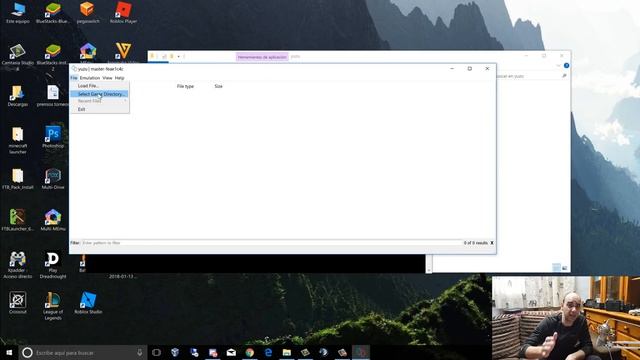The width and height of the screenshot is (640, 360).
Task: Open the View menu in yuzu
Action: [x=107, y=78]
